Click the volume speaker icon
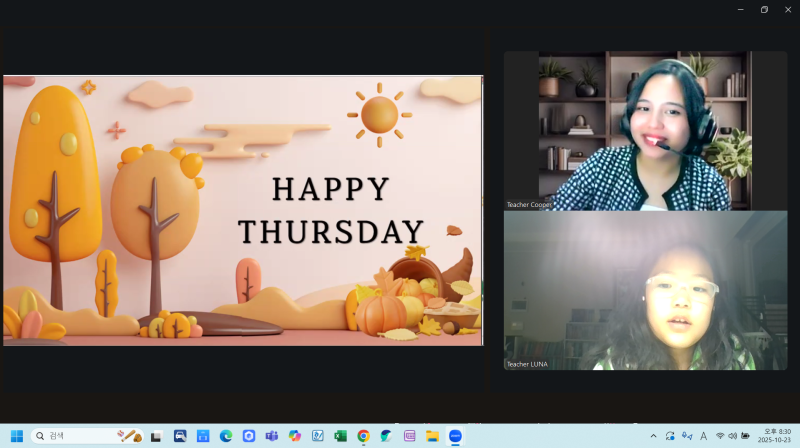The image size is (800, 448). [x=733, y=436]
